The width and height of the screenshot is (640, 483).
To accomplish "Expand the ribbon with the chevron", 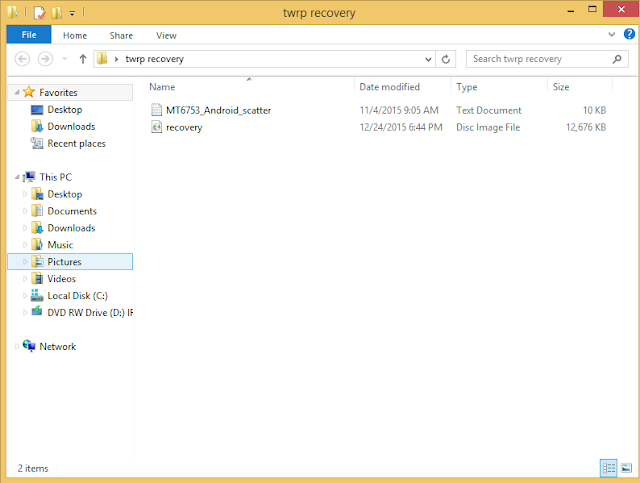I will 611,34.
